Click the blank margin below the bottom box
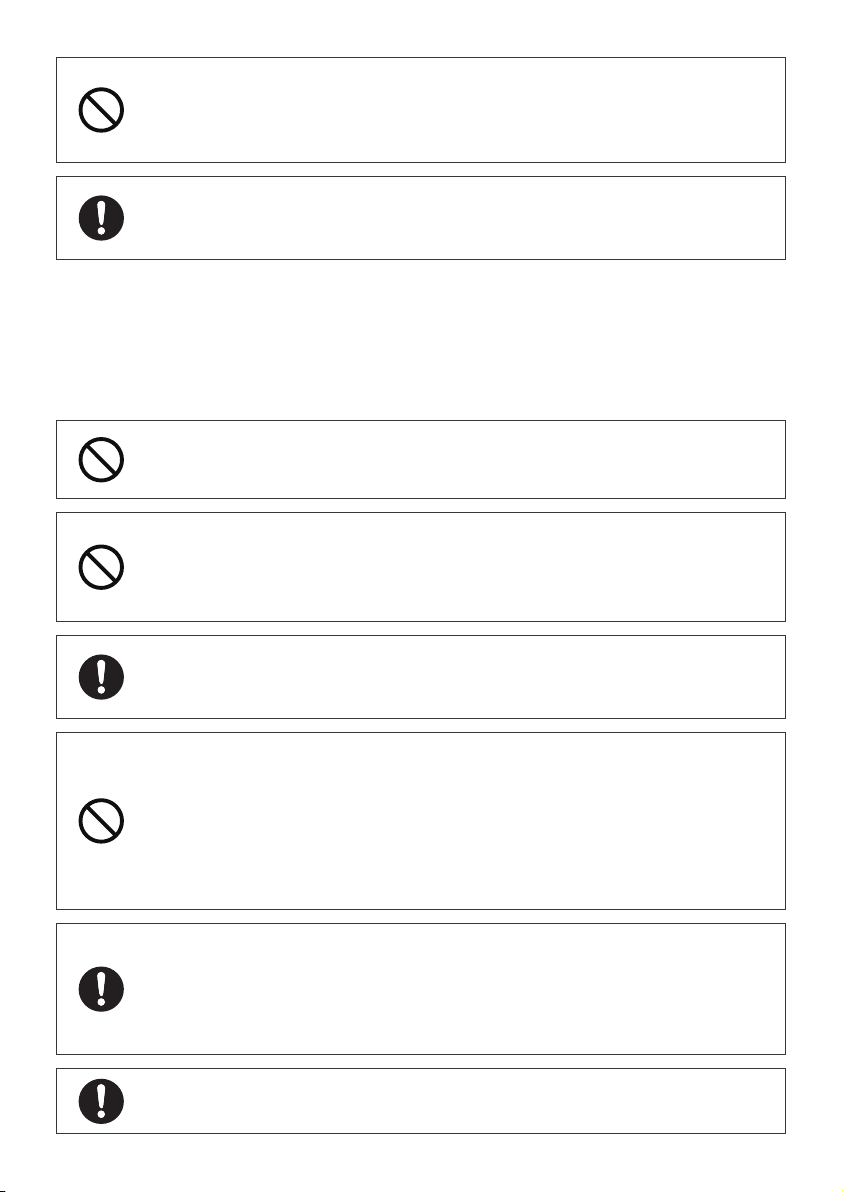Screen dimensions: 843x1192 (x=420, y=1162)
